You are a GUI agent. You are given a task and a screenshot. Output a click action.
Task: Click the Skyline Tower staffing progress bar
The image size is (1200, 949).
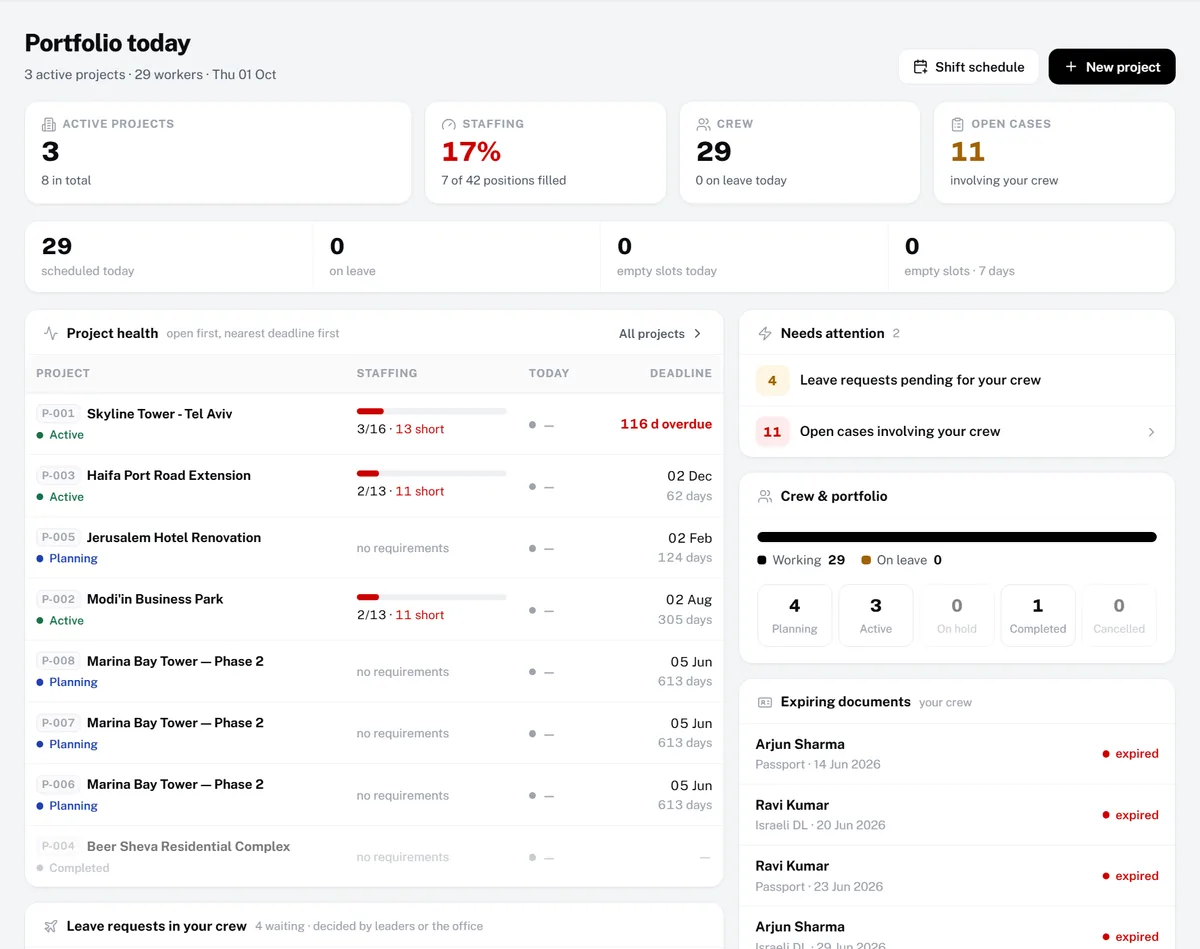[432, 411]
